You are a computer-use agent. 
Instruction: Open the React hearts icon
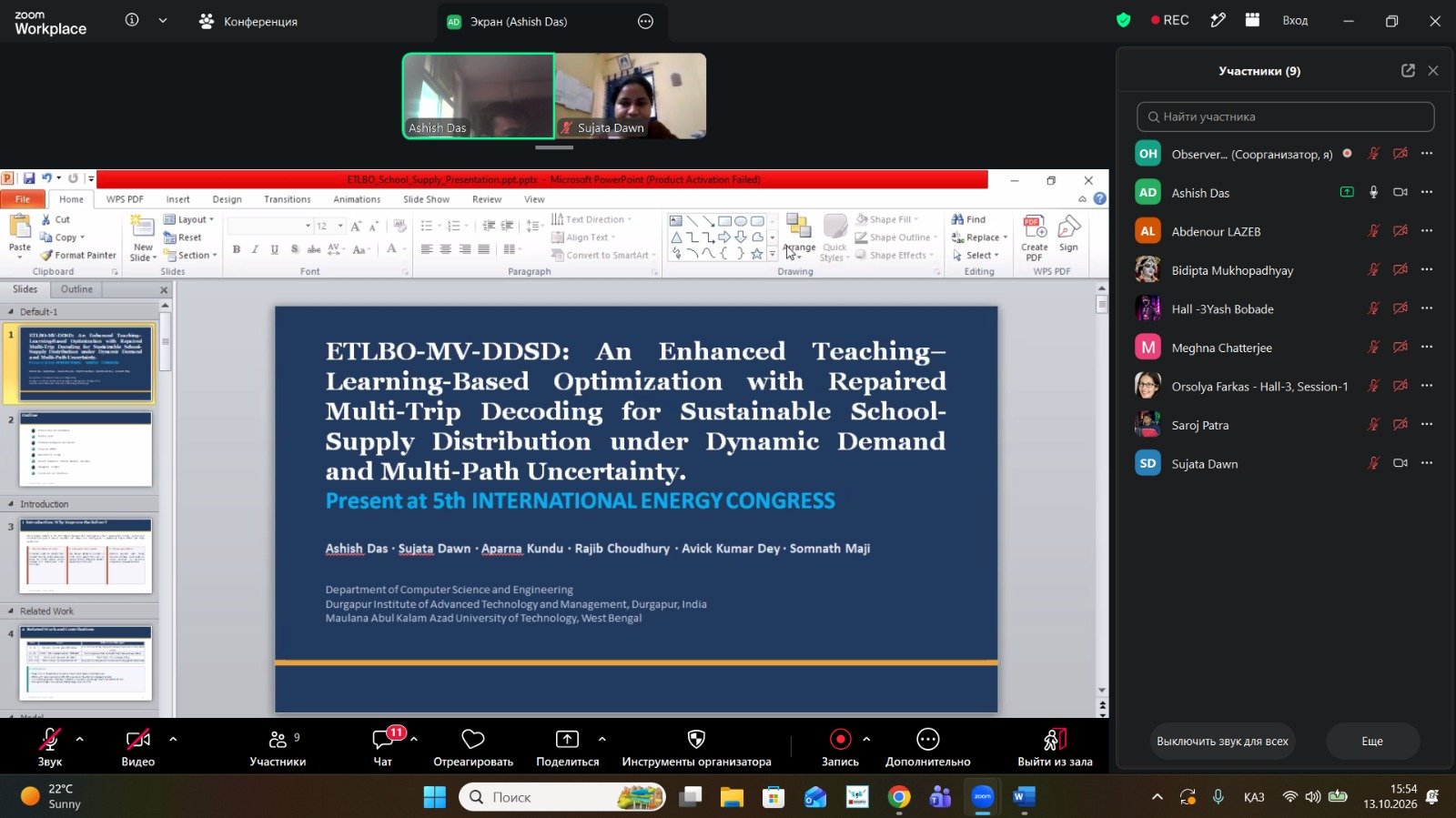[473, 740]
